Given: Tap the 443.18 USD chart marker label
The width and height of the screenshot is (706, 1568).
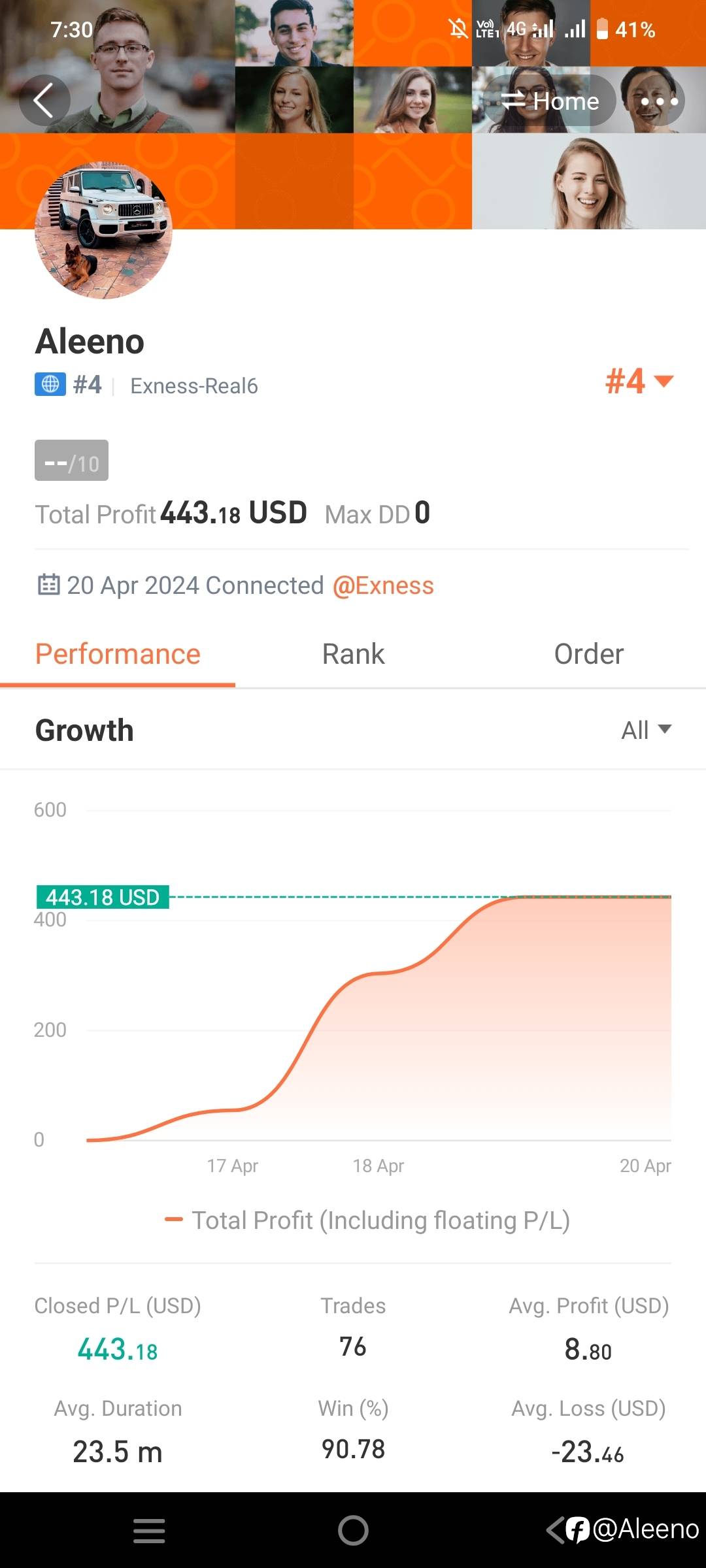Looking at the screenshot, I should pyautogui.click(x=103, y=897).
